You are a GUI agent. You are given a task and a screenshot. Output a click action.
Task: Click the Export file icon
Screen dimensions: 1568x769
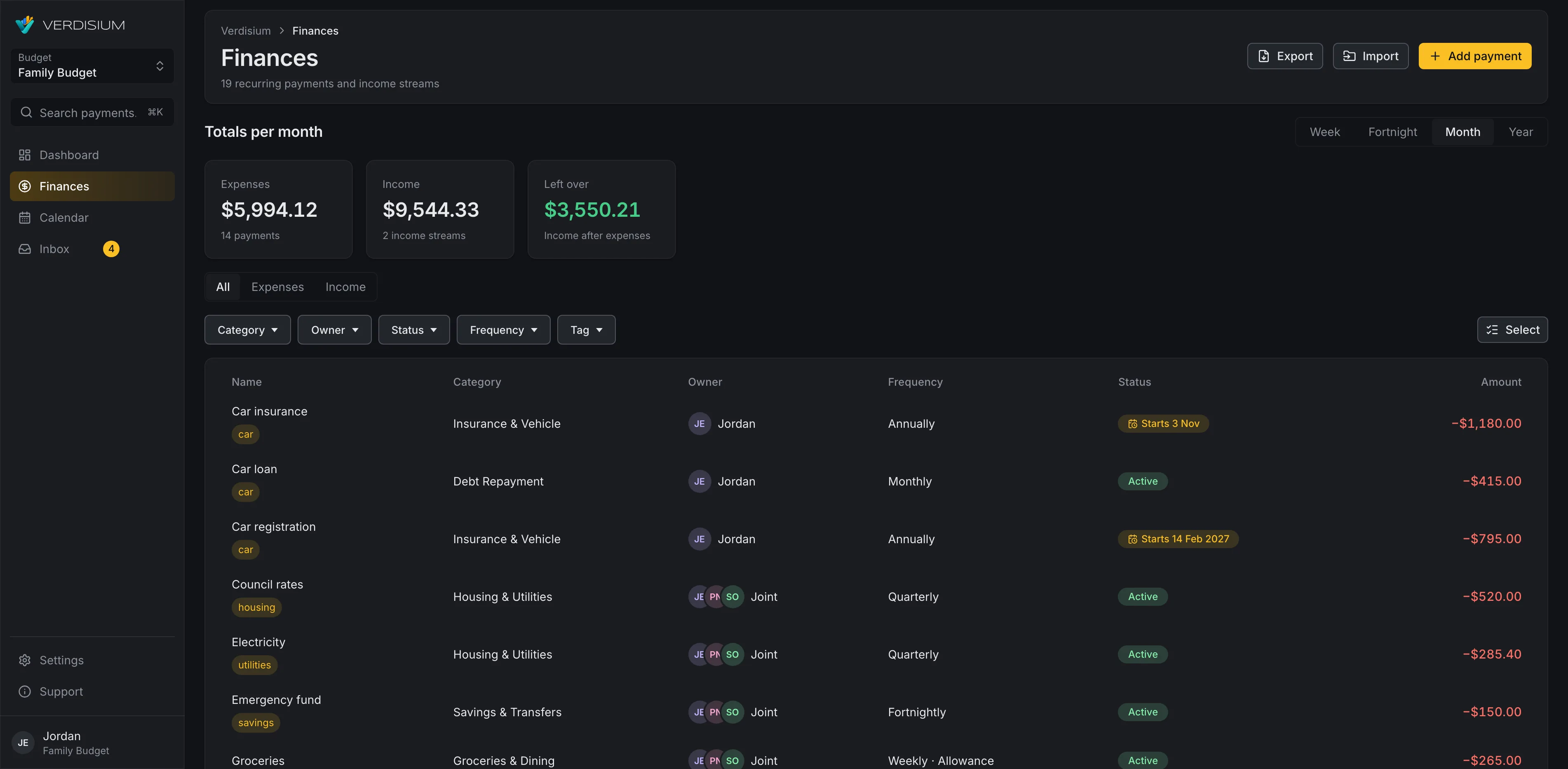pos(1264,56)
